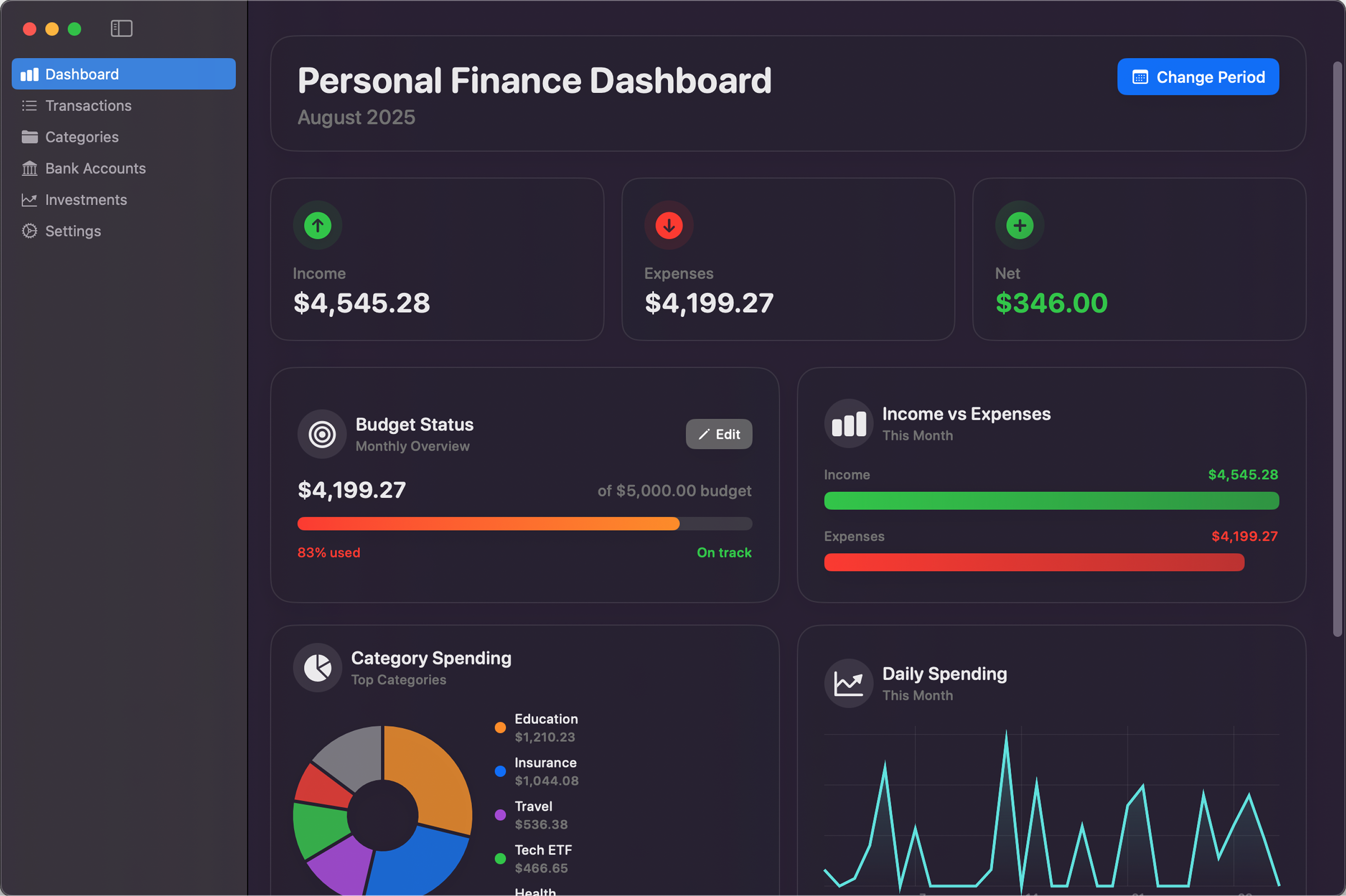Viewport: 1346px width, 896px height.
Task: Click the red Expenses down-arrow icon
Action: click(669, 225)
